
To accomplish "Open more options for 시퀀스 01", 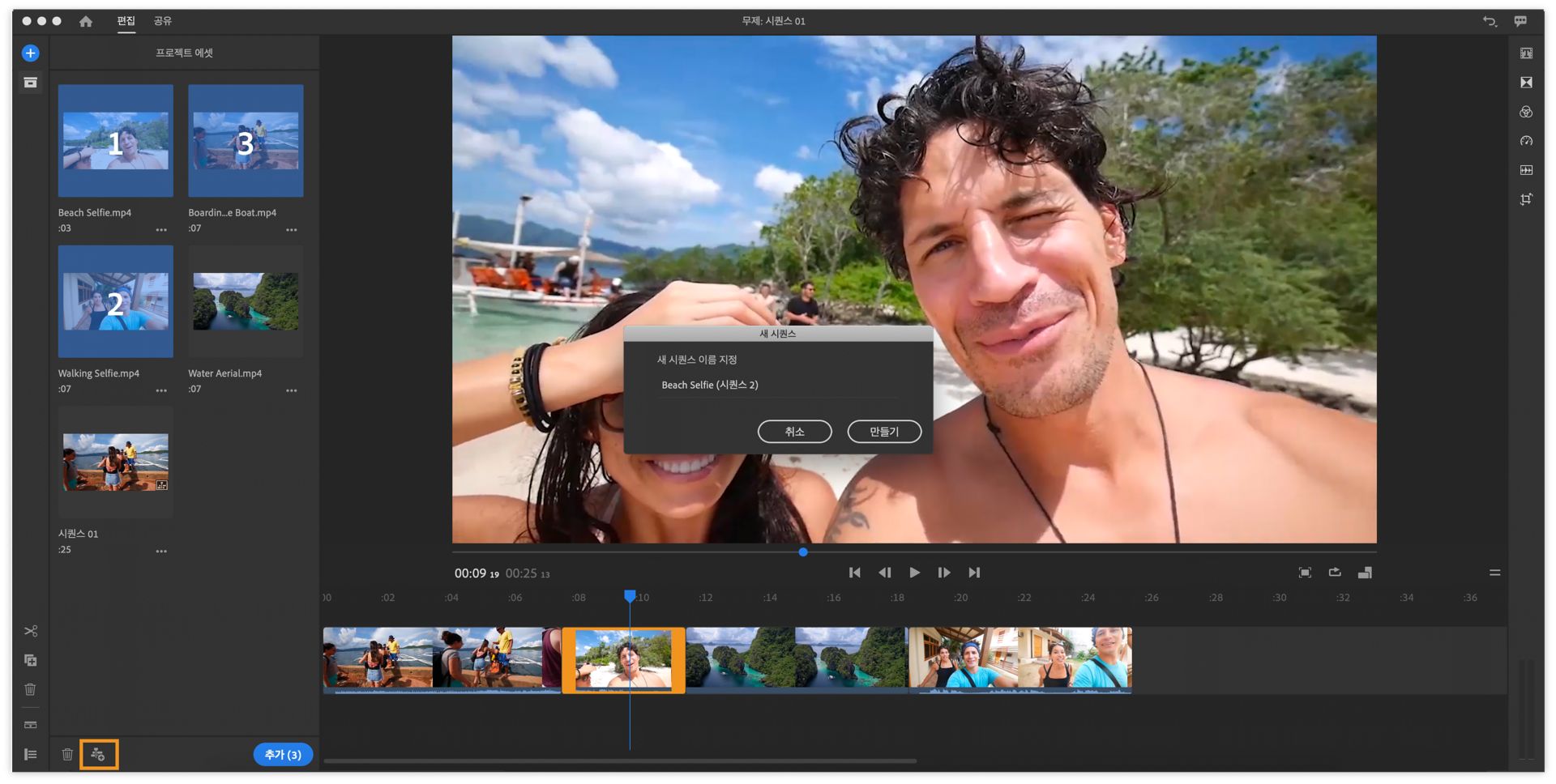I will click(x=161, y=551).
